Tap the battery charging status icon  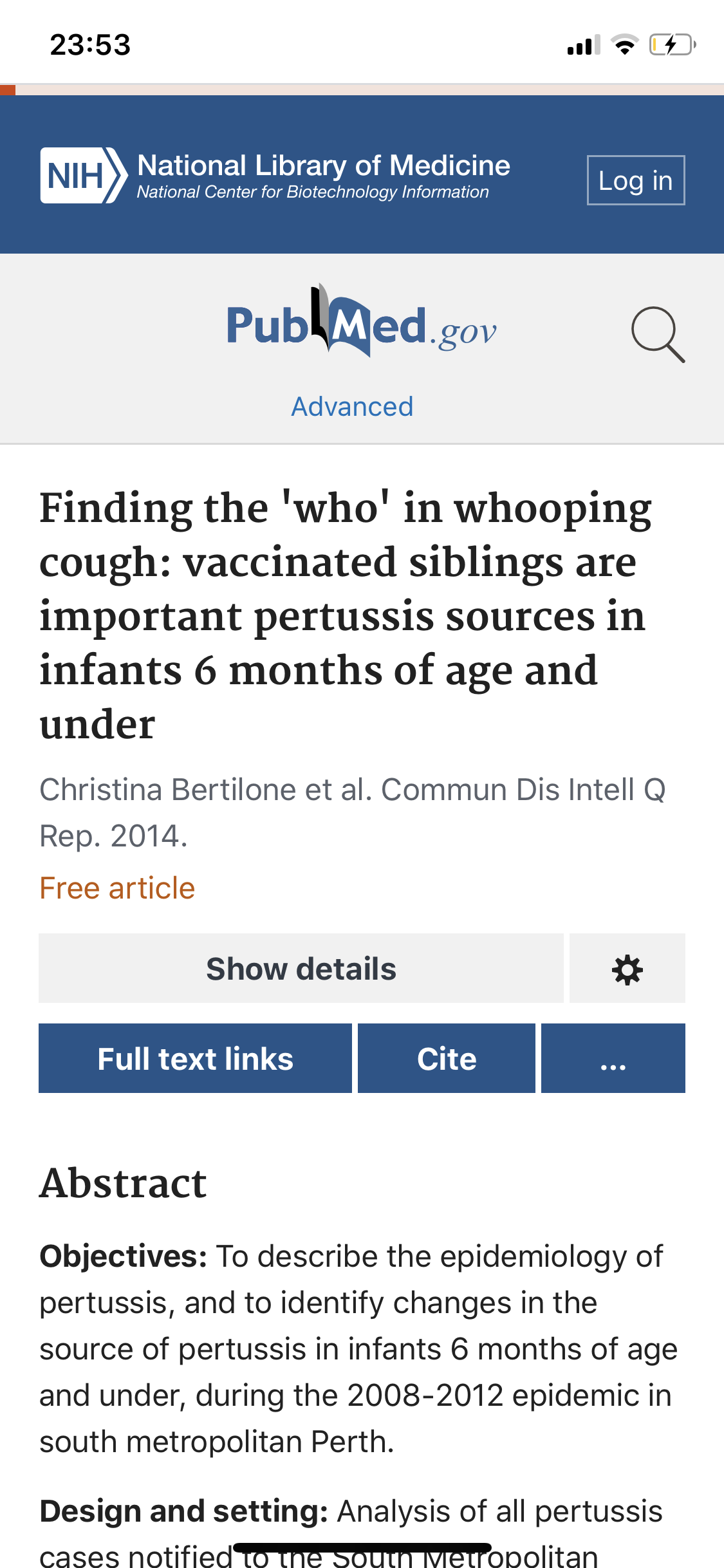(672, 45)
